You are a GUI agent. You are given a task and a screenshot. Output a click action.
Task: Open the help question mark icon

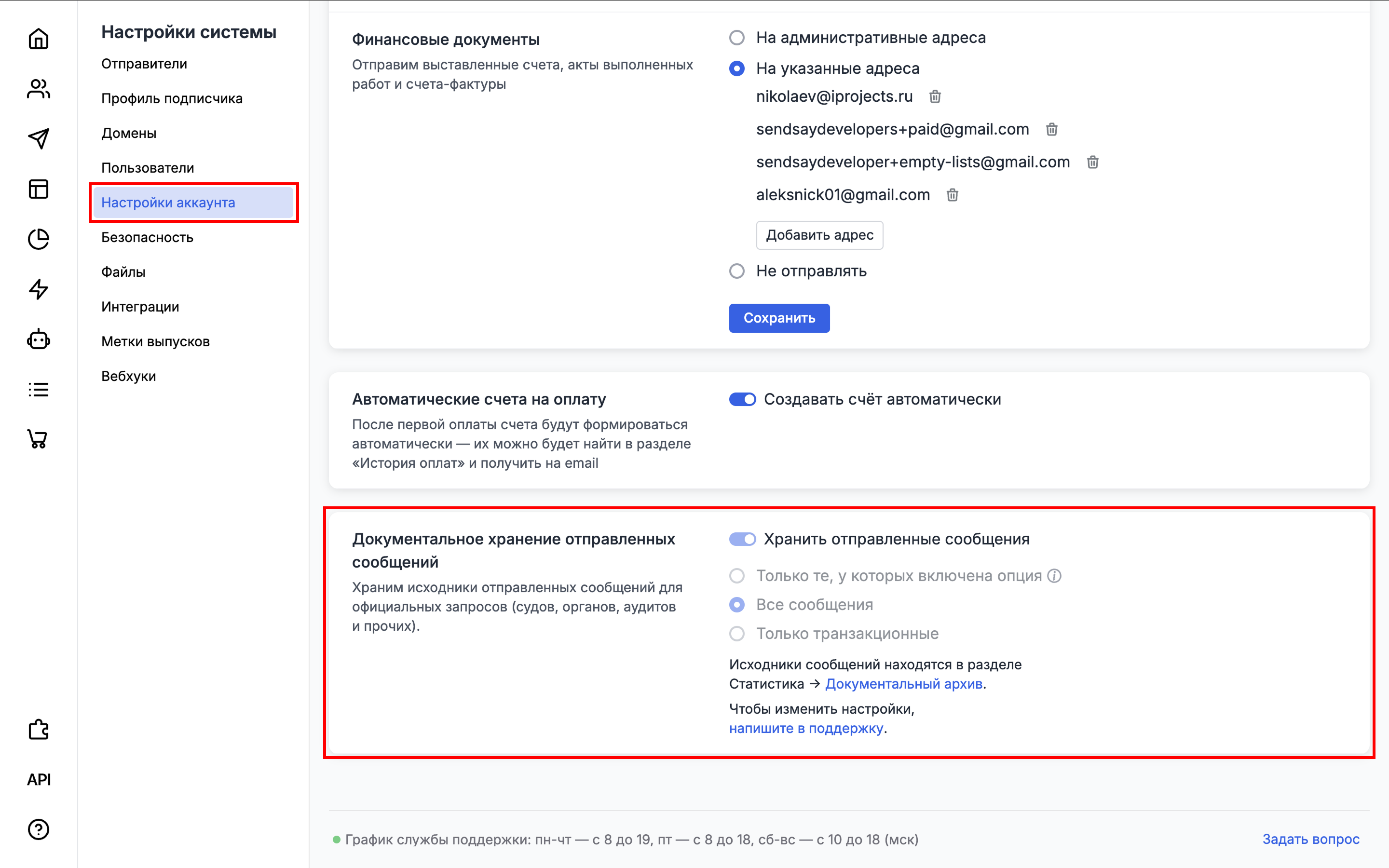[39, 829]
